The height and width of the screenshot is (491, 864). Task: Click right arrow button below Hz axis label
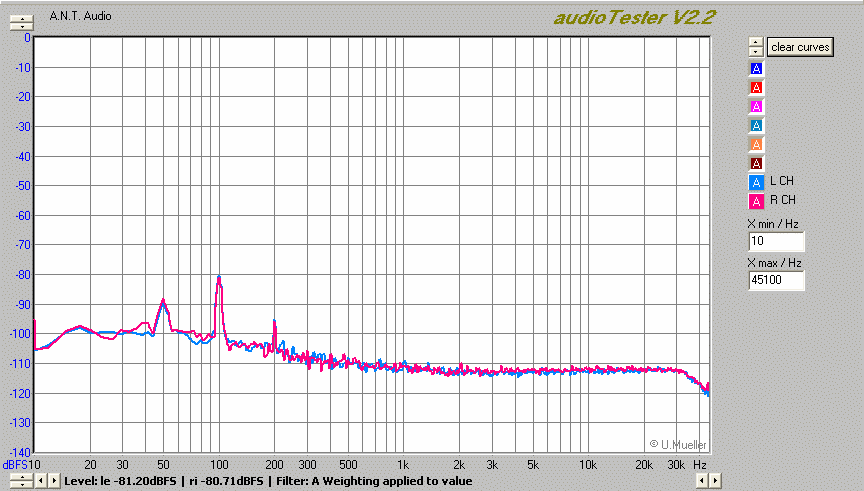tap(715, 481)
